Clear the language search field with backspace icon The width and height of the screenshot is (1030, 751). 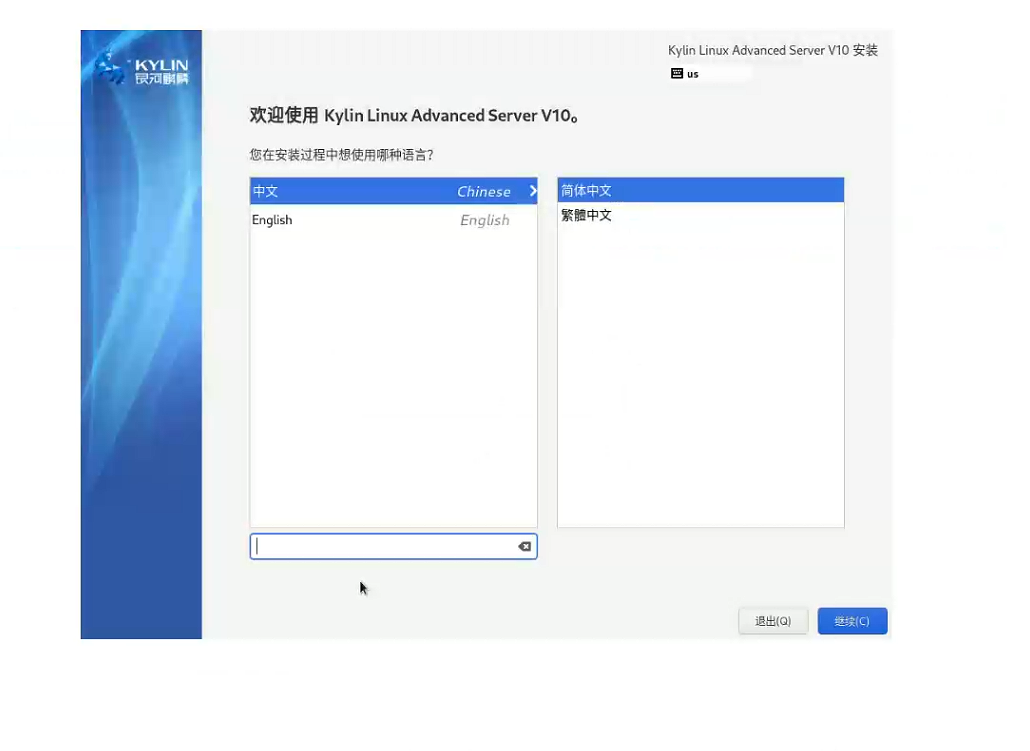[524, 547]
